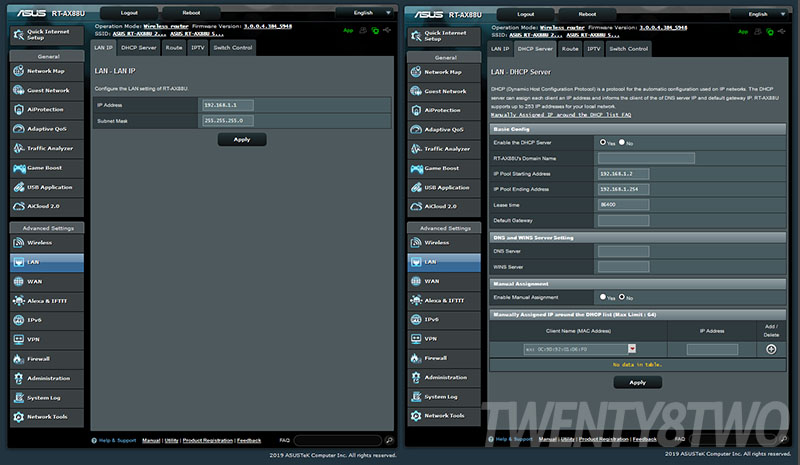Open the Feedback link in left window
800x465 pixels.
pyautogui.click(x=249, y=440)
